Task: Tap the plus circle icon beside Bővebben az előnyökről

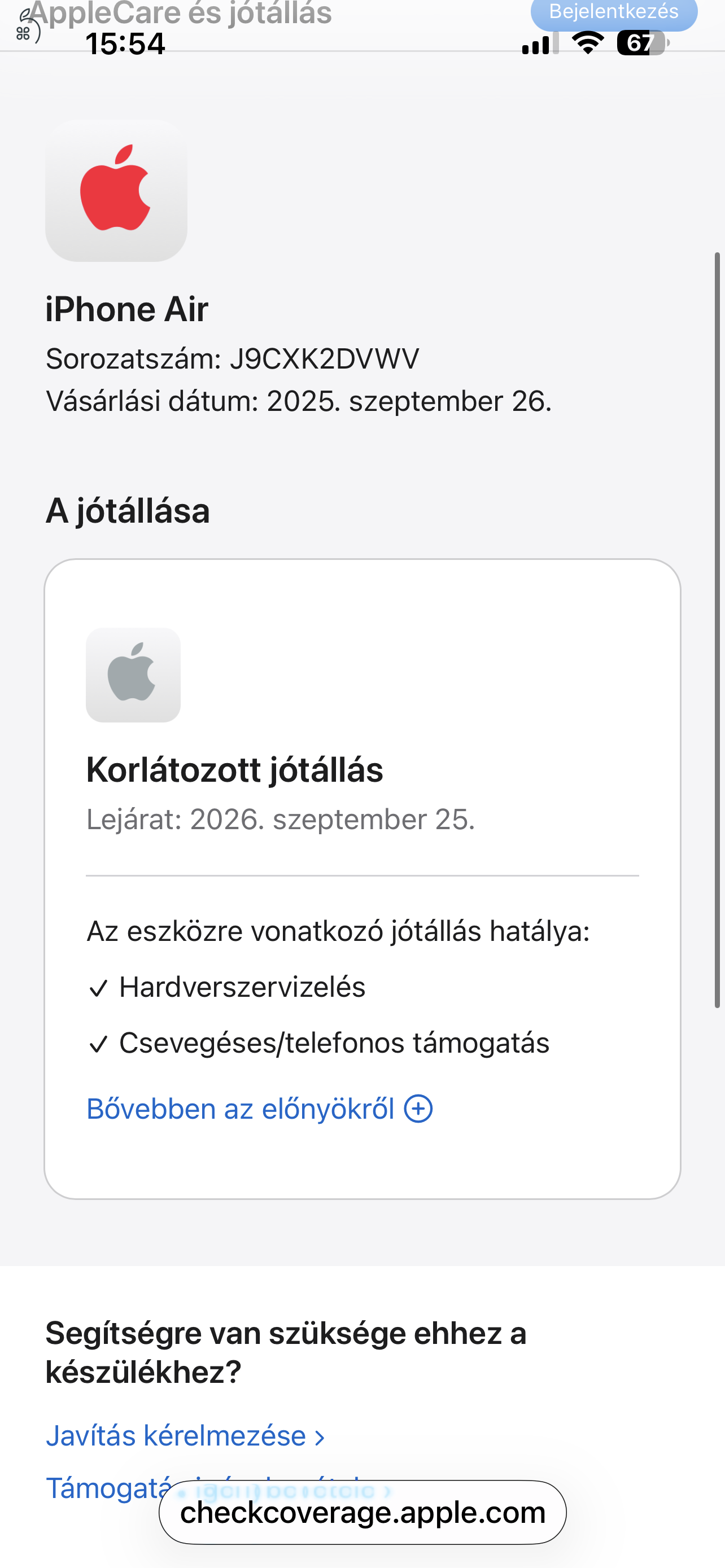Action: 419,1109
